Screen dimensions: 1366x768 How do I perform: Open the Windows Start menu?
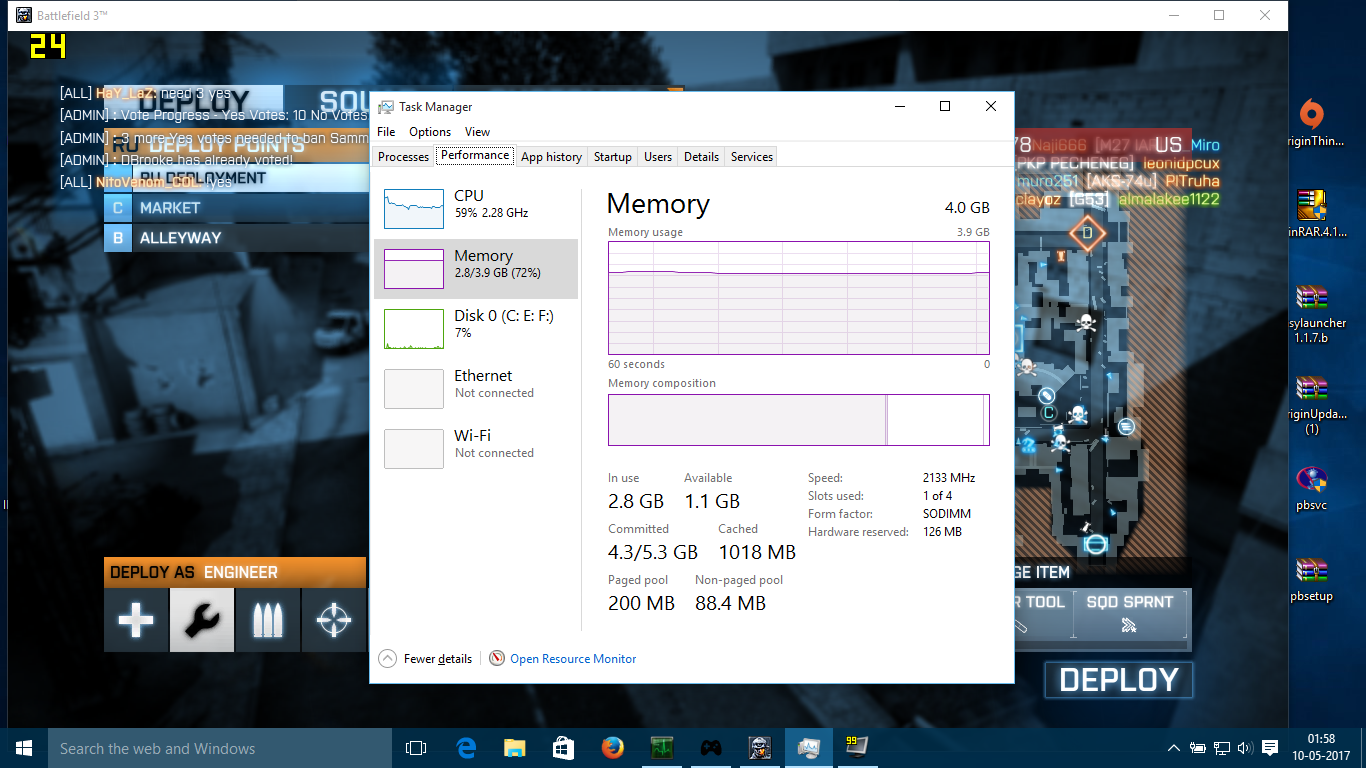23,748
